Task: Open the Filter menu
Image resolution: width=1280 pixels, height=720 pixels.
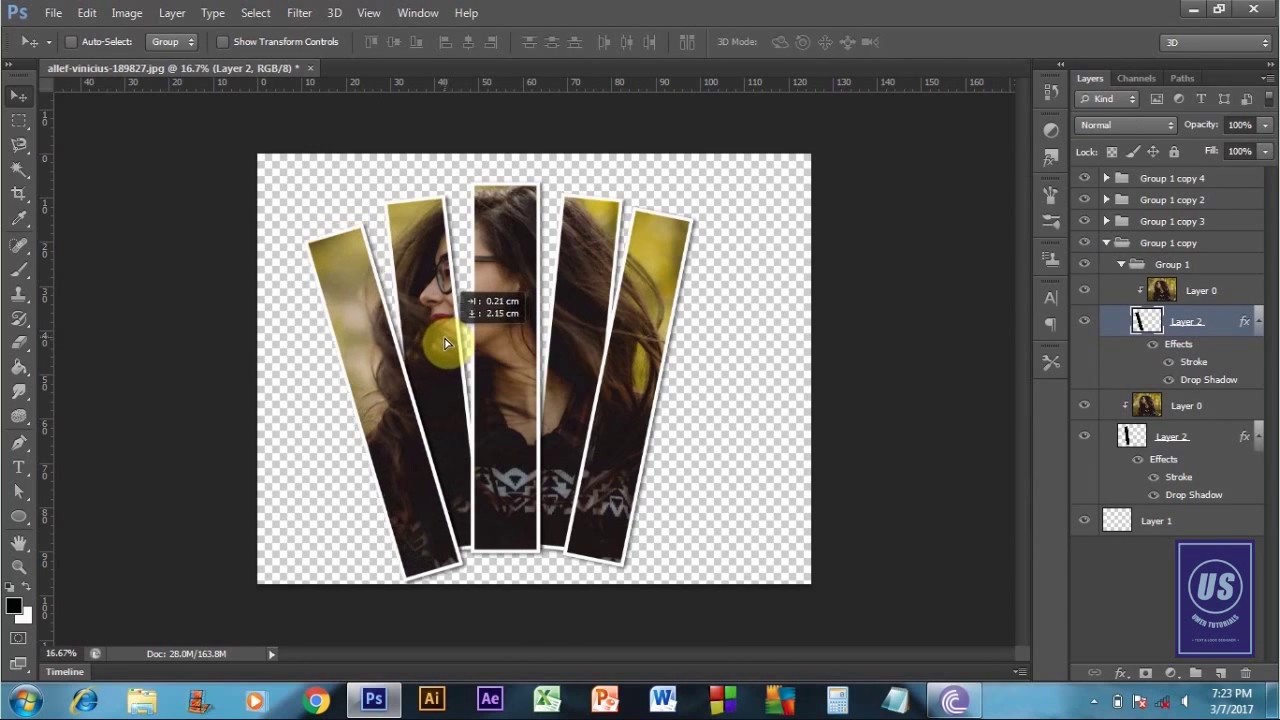Action: (299, 13)
